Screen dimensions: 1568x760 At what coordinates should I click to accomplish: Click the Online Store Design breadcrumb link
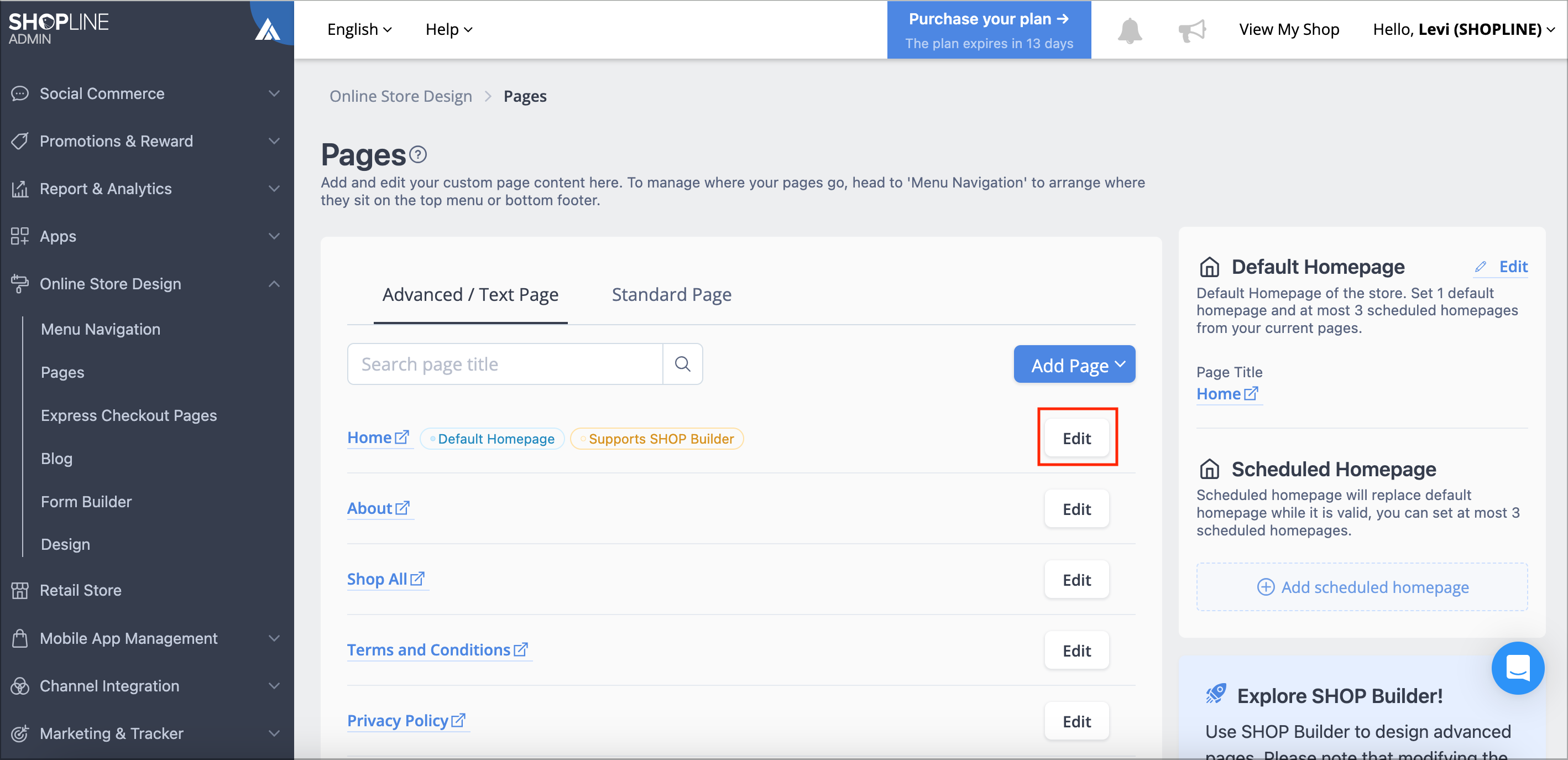400,96
